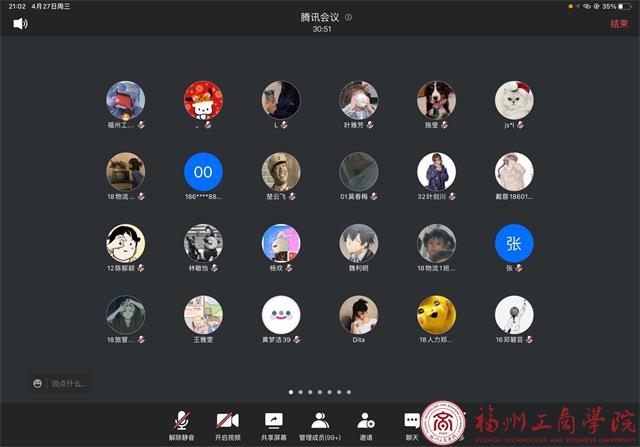Go to second page via pagination dot

point(301,392)
